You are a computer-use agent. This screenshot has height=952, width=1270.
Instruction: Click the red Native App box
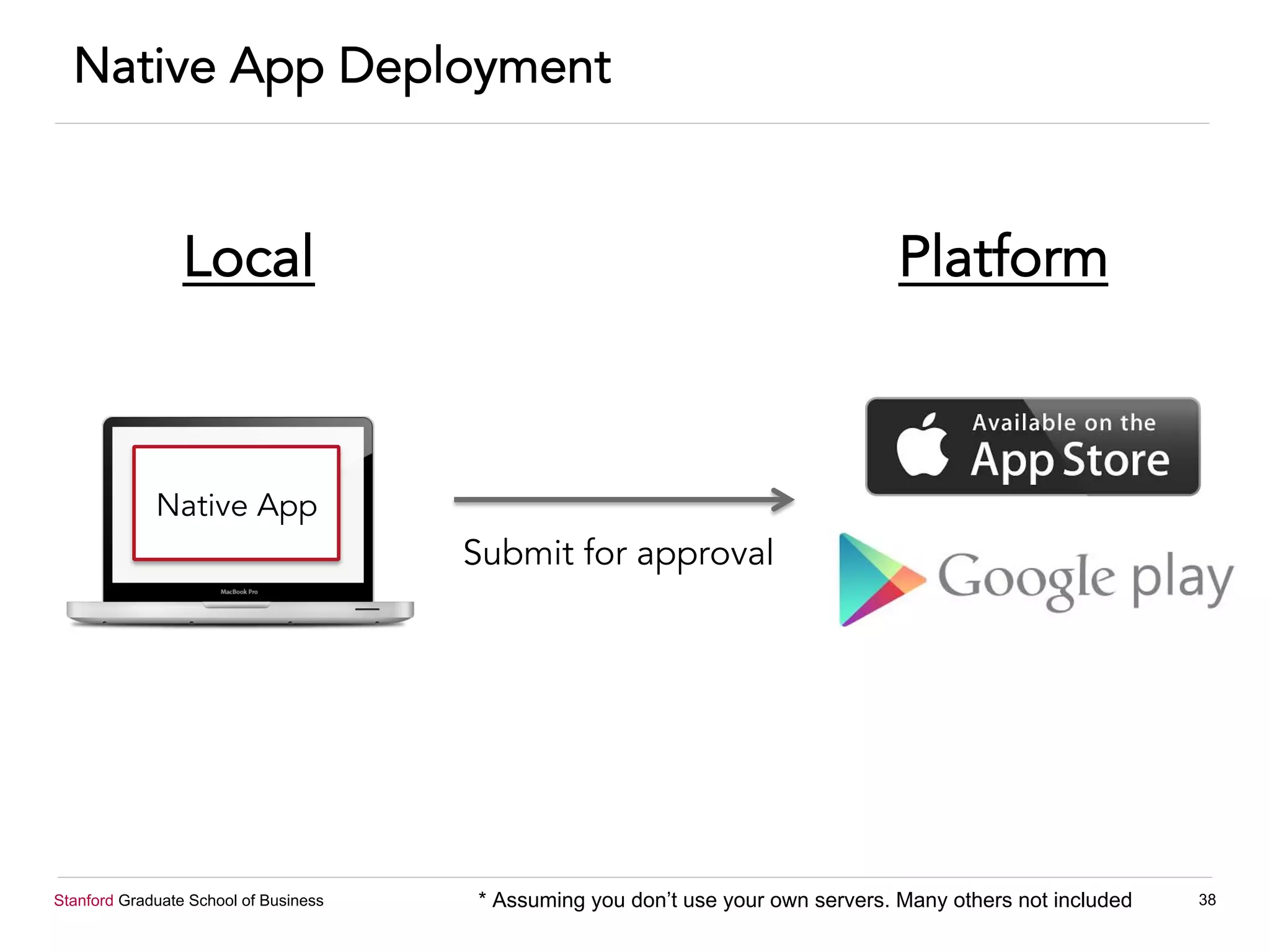tap(236, 503)
